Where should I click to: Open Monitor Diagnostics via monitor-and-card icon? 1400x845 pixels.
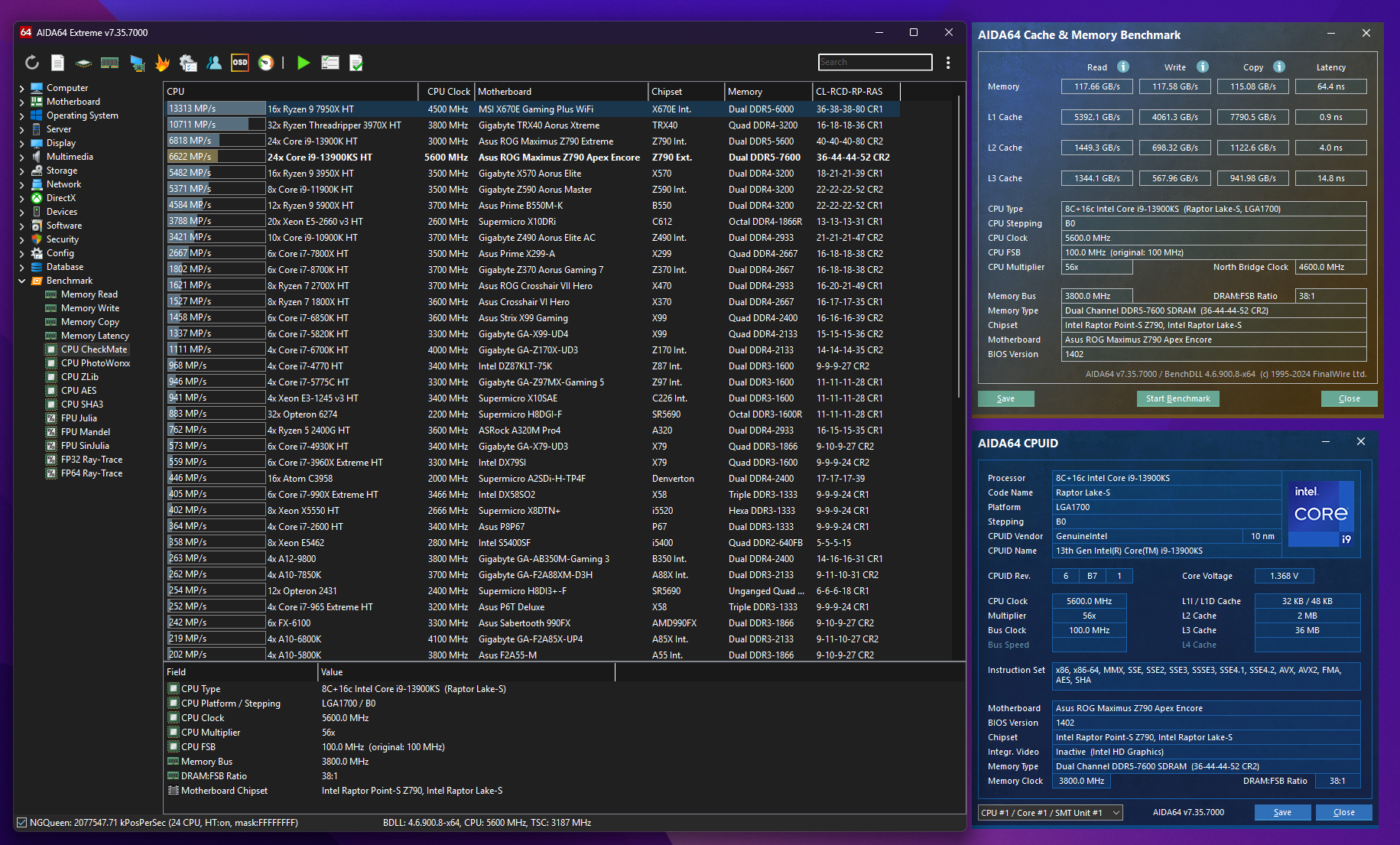(137, 63)
